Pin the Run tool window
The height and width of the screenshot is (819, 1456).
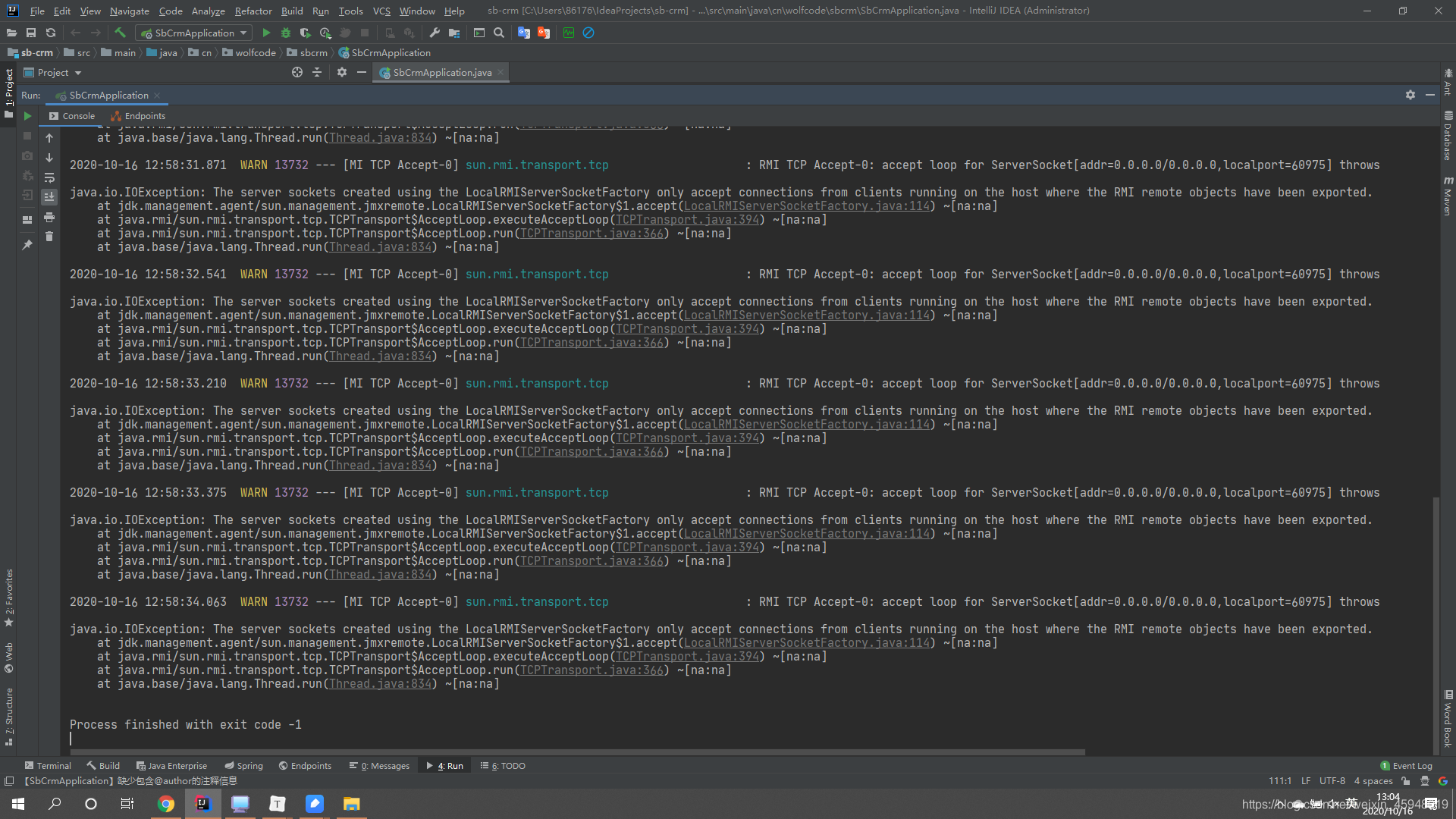click(28, 245)
